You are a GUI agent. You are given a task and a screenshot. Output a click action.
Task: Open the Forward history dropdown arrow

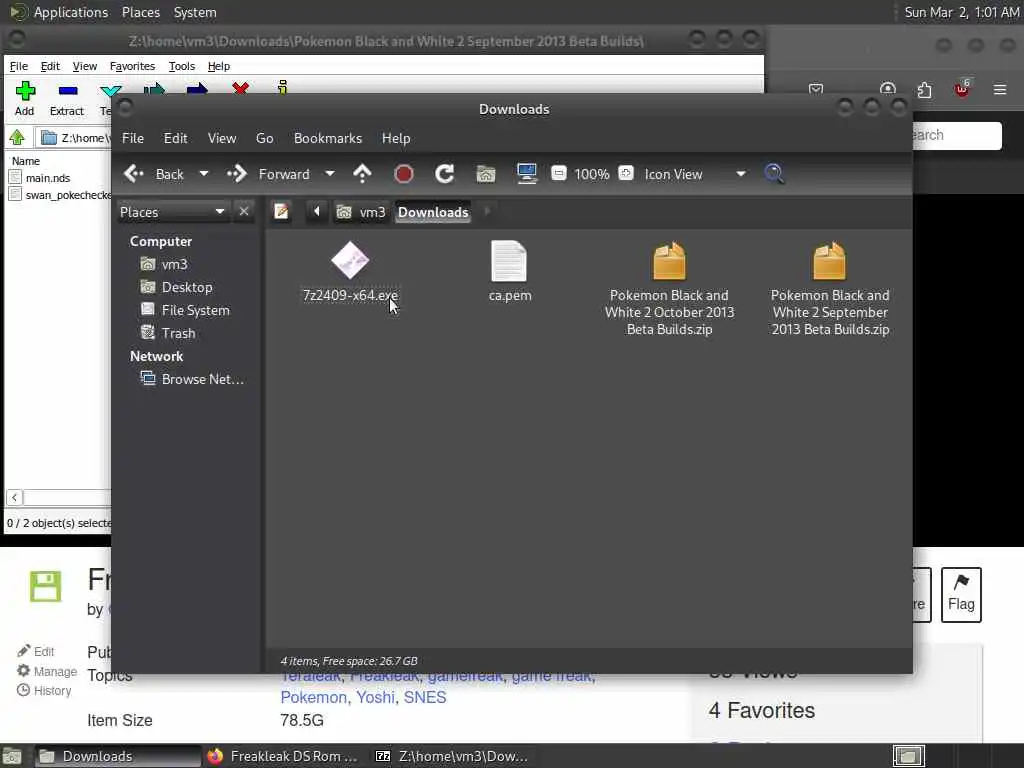(330, 174)
